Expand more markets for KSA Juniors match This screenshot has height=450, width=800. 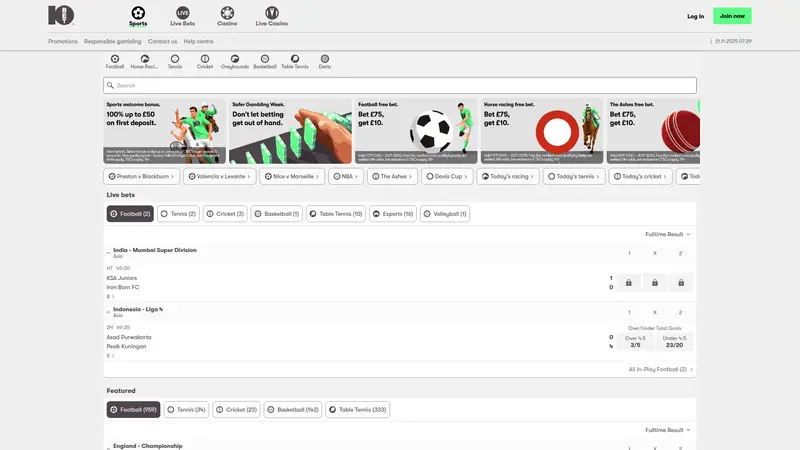click(x=110, y=296)
